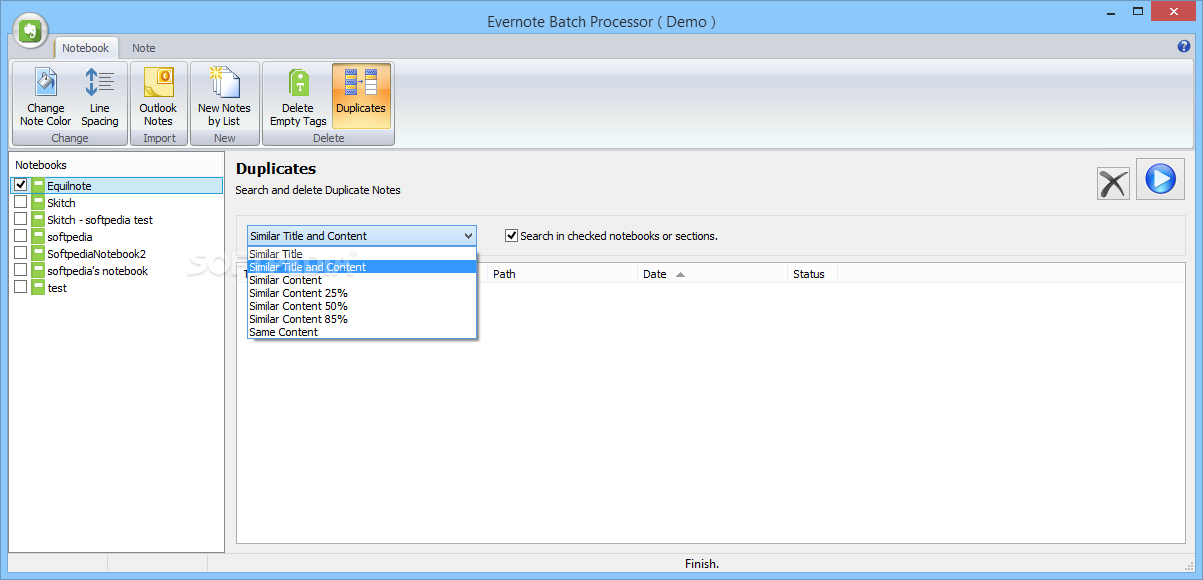Close the Evernote Batch Processor window
Image resolution: width=1203 pixels, height=580 pixels.
(1171, 11)
